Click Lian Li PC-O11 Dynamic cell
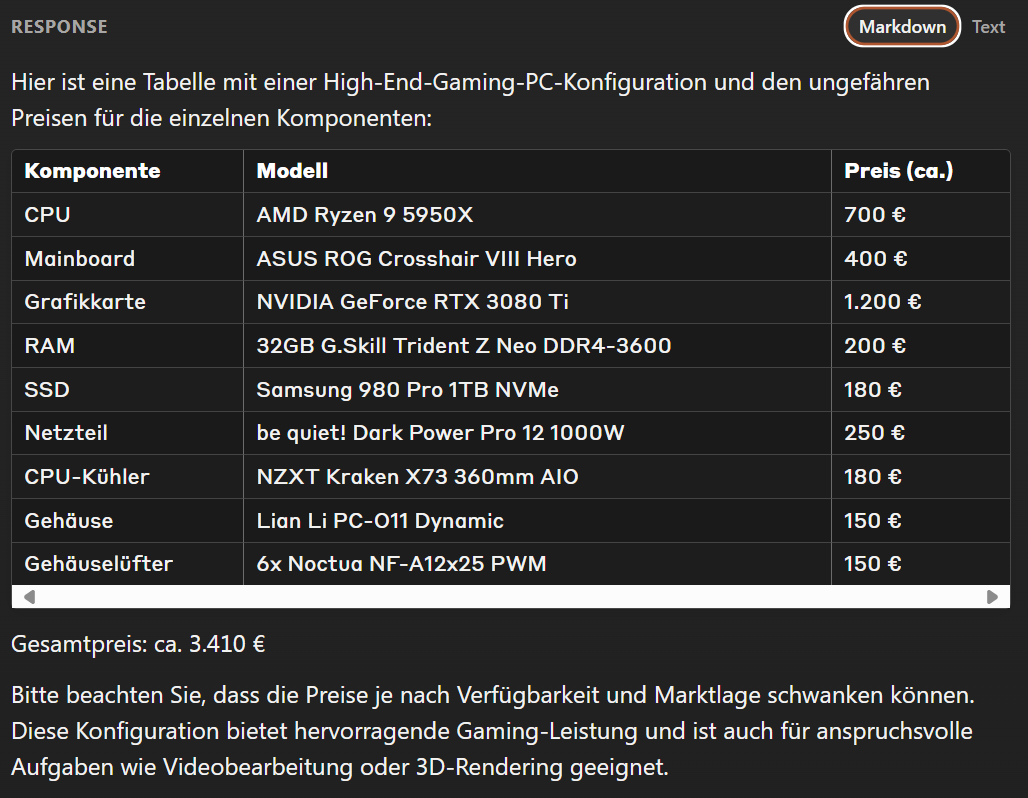The width and height of the screenshot is (1028, 798). pos(537,521)
